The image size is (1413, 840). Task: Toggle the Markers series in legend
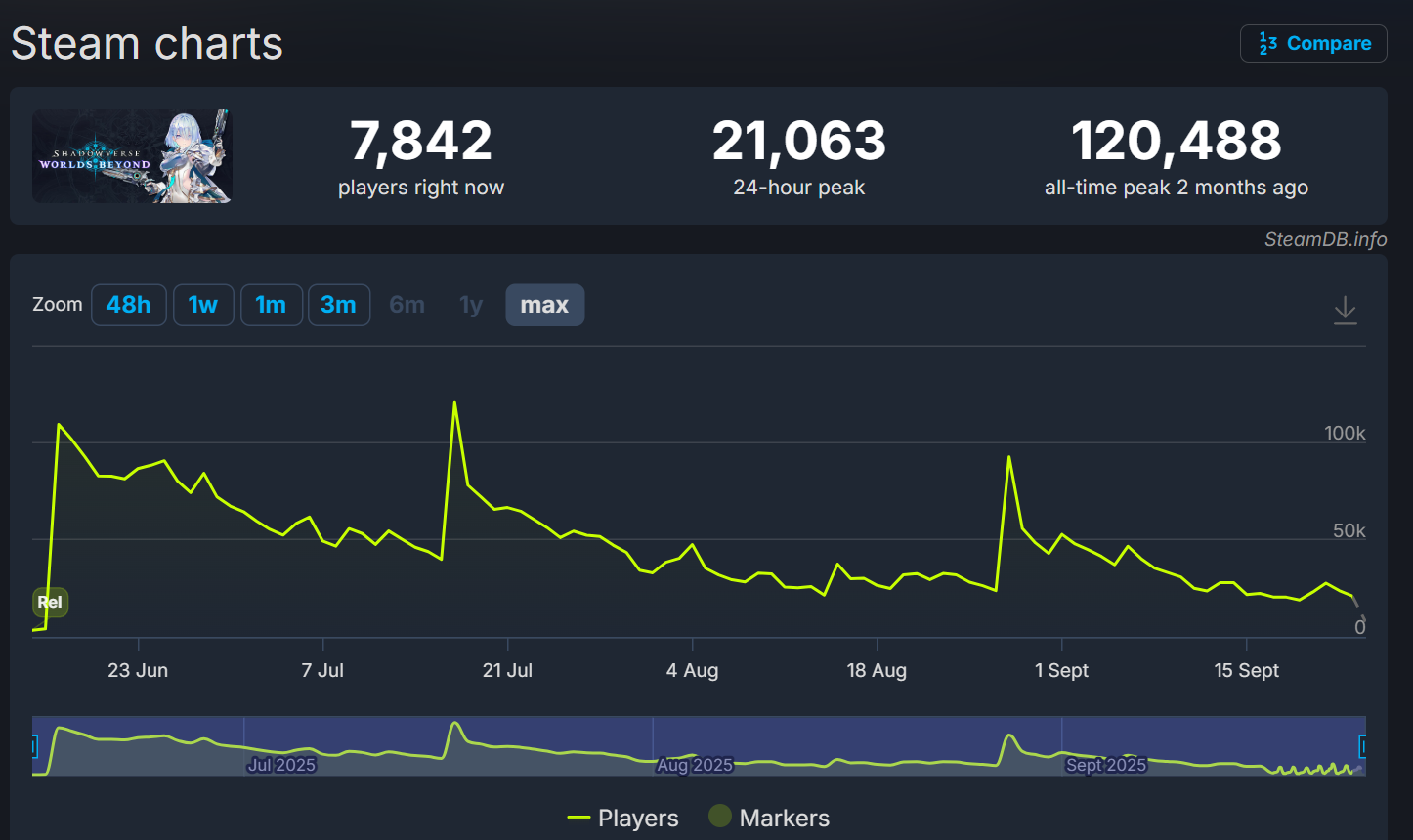point(769,818)
